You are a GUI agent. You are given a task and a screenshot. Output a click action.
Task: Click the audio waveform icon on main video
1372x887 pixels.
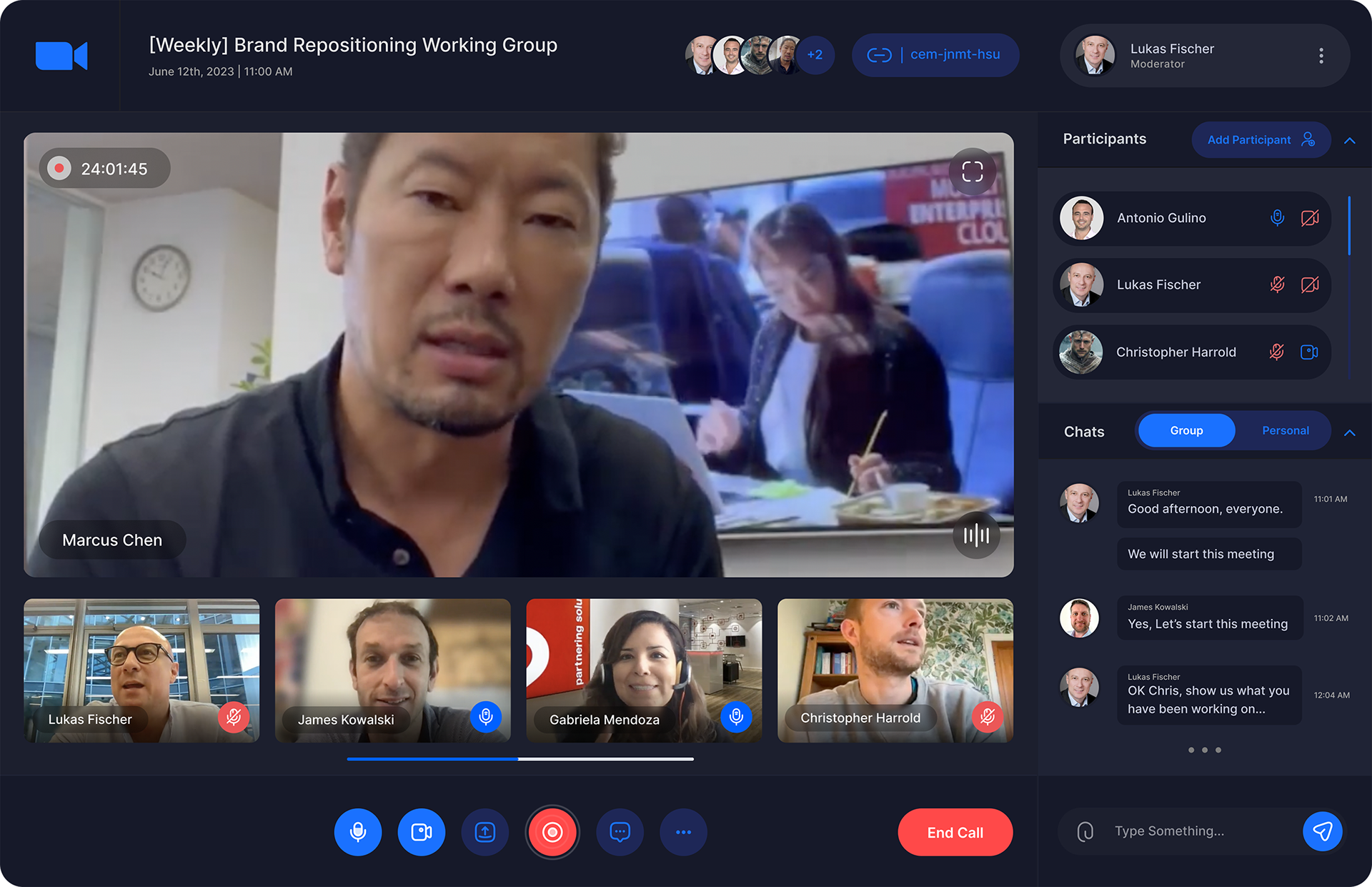tap(976, 535)
